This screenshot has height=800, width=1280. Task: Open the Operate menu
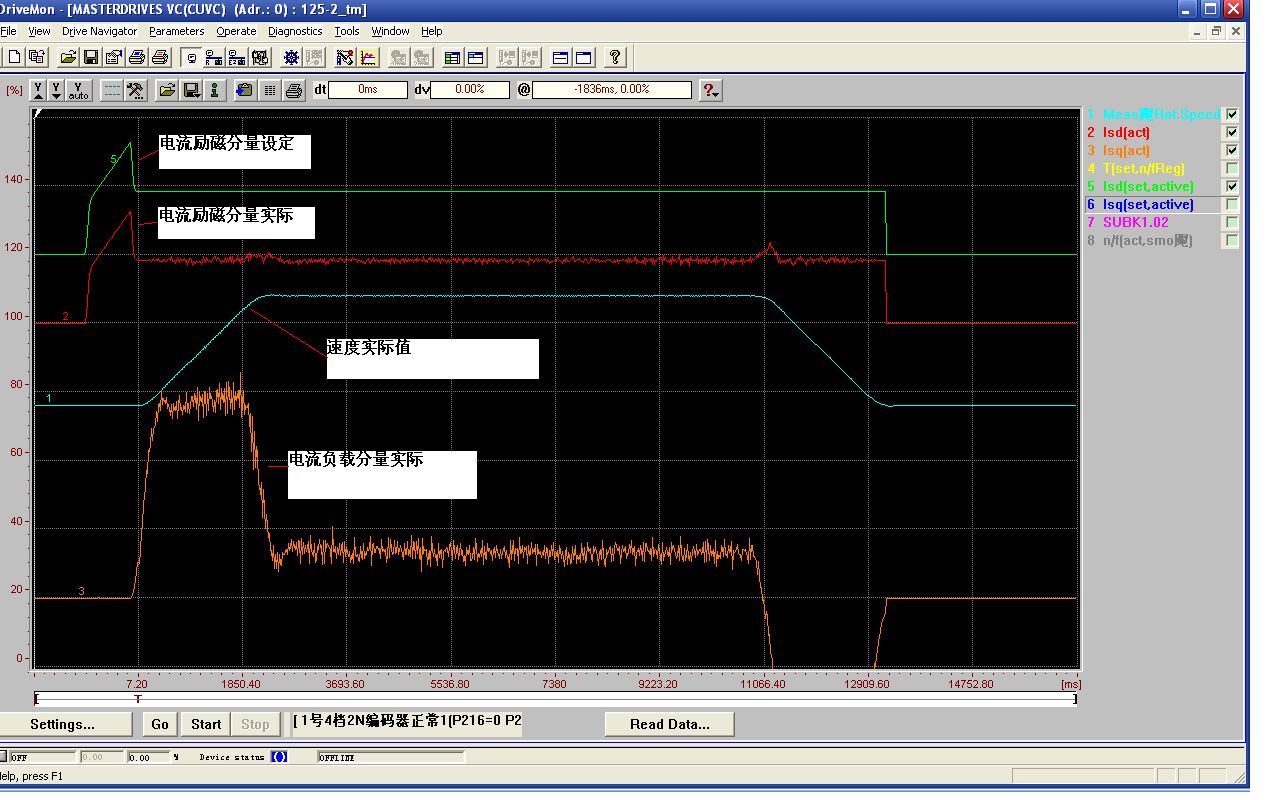pyautogui.click(x=236, y=31)
